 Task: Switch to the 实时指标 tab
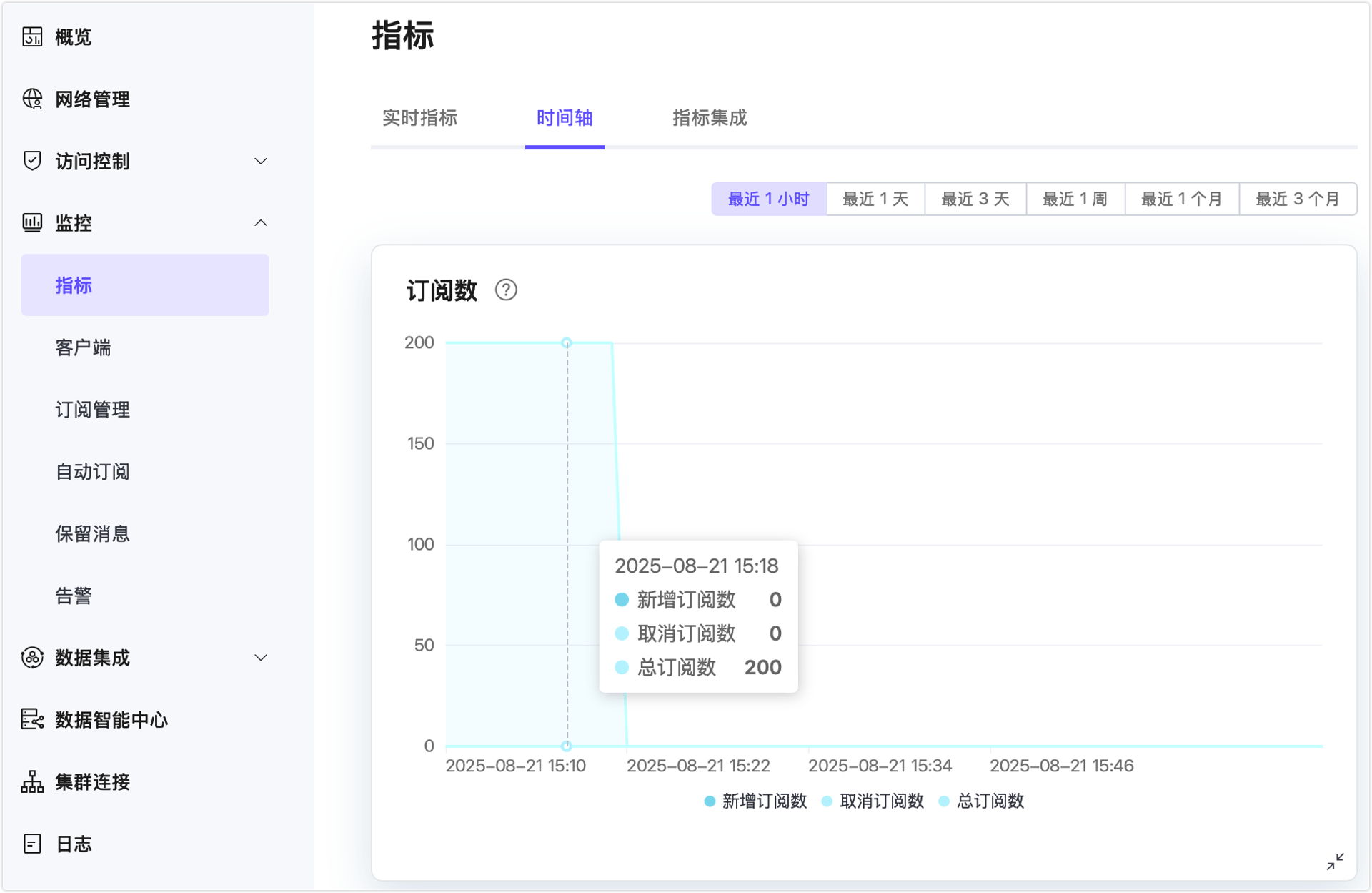419,118
